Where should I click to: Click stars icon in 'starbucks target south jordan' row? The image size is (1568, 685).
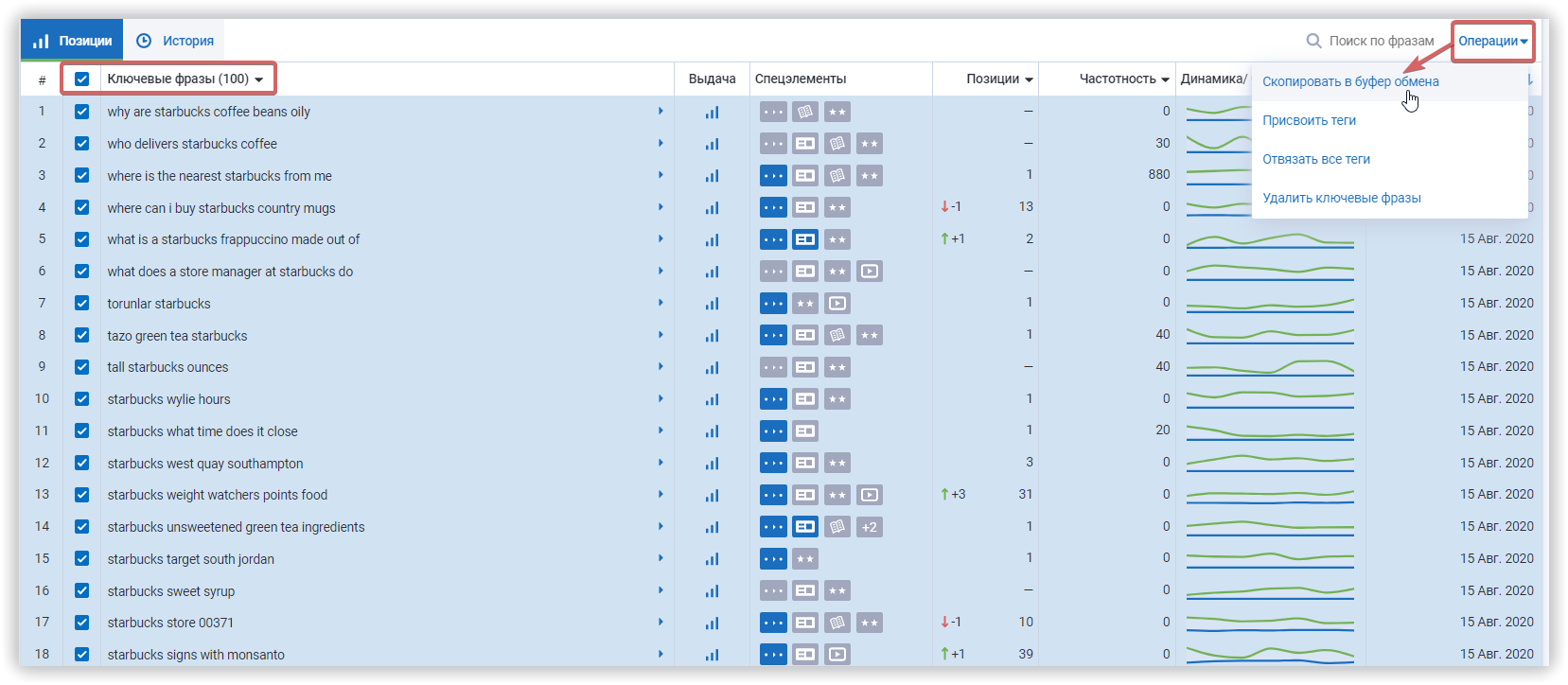click(x=805, y=559)
